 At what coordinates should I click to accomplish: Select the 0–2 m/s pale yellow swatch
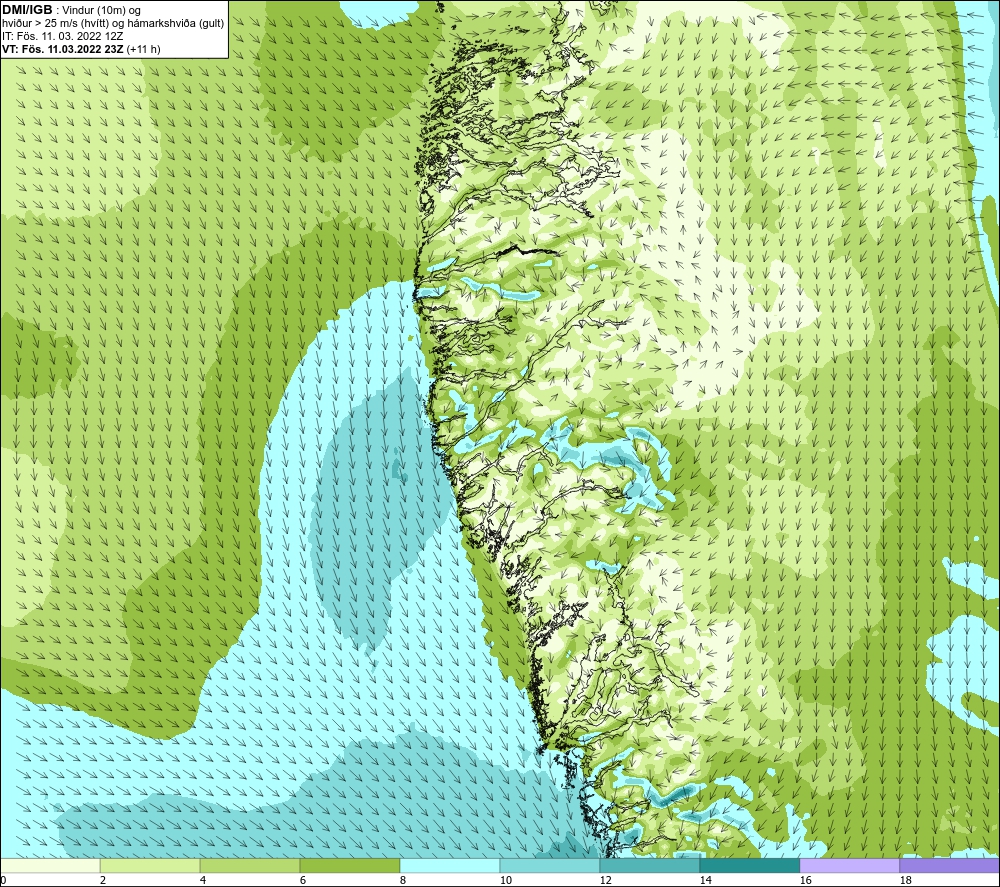tap(50, 865)
